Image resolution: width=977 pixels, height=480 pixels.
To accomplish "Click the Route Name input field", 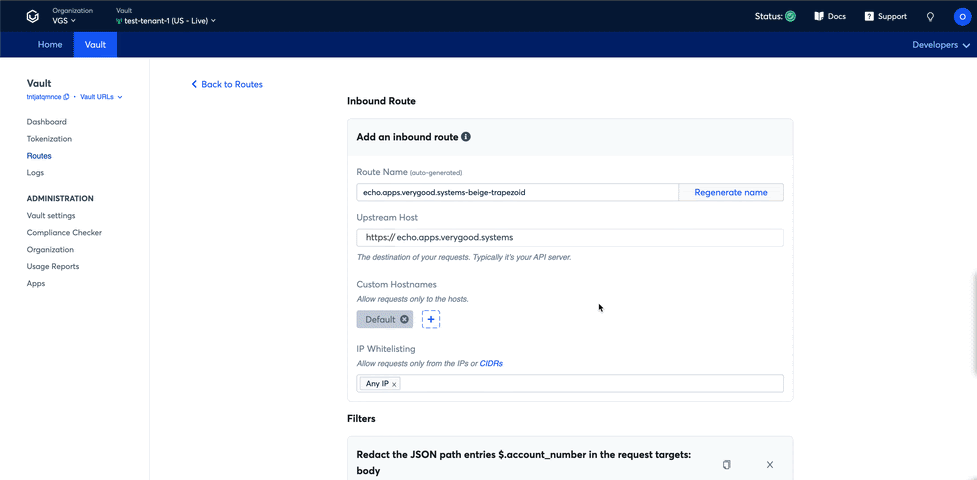I will (x=517, y=193).
